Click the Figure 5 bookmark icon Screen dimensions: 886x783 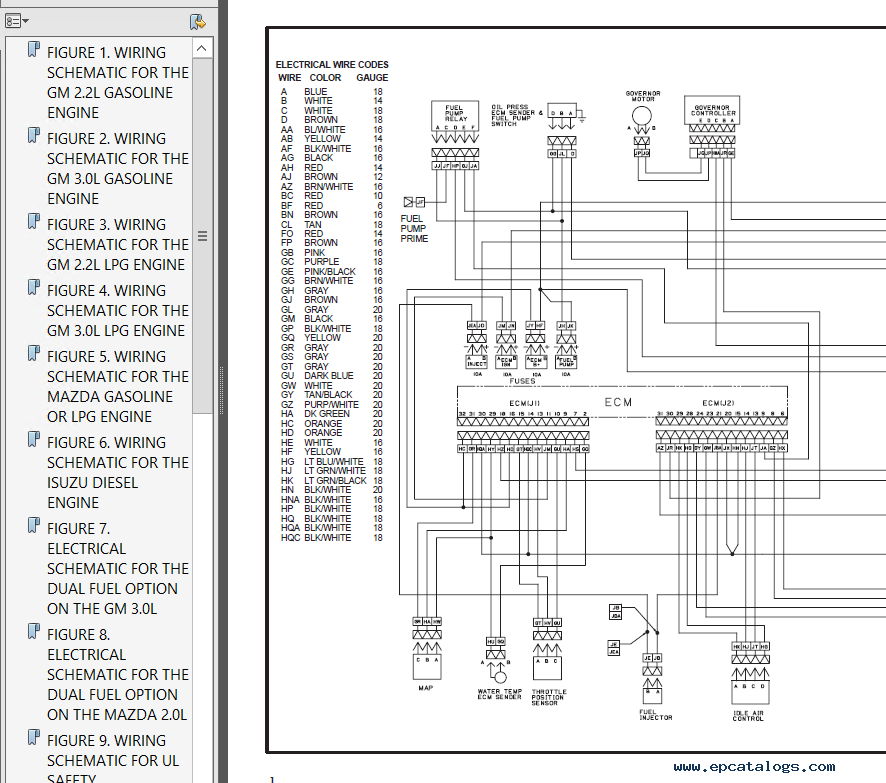click(34, 354)
